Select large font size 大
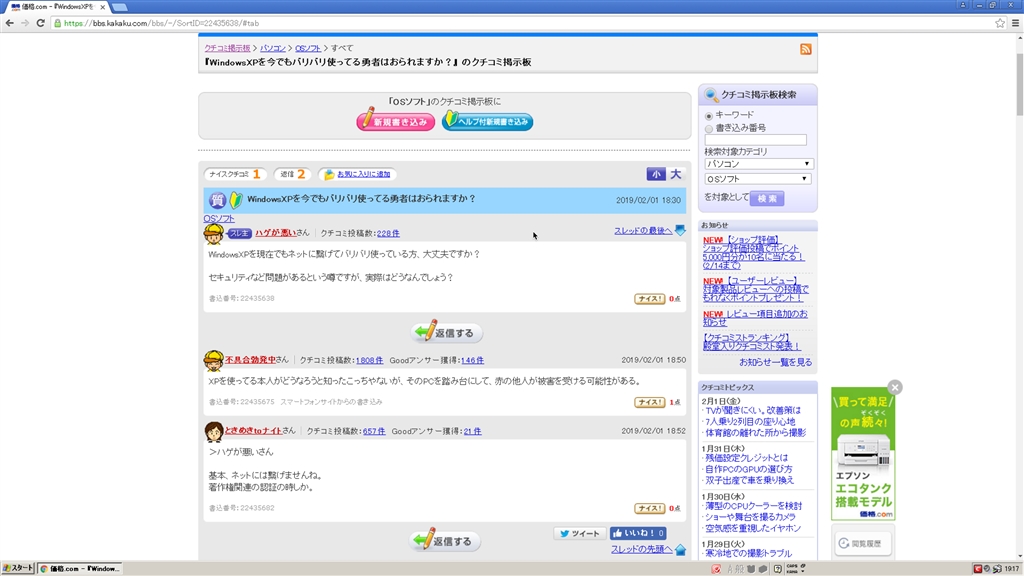 [x=676, y=174]
